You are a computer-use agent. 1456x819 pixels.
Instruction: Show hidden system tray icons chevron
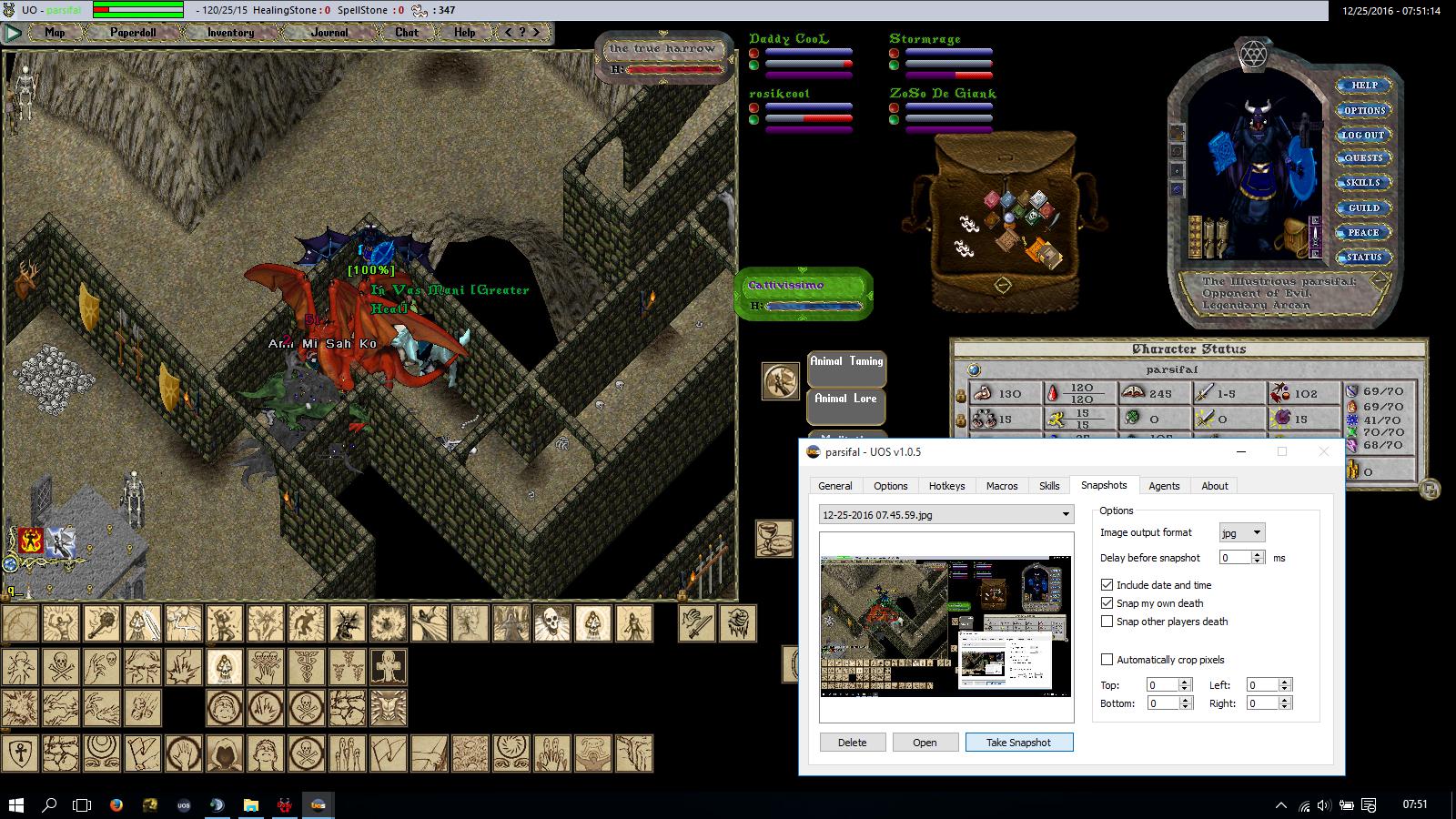pyautogui.click(x=1281, y=805)
